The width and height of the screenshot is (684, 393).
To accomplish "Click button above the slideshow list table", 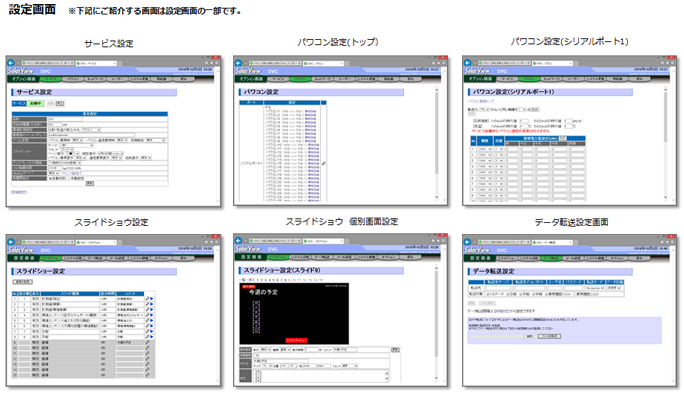I will (22, 282).
